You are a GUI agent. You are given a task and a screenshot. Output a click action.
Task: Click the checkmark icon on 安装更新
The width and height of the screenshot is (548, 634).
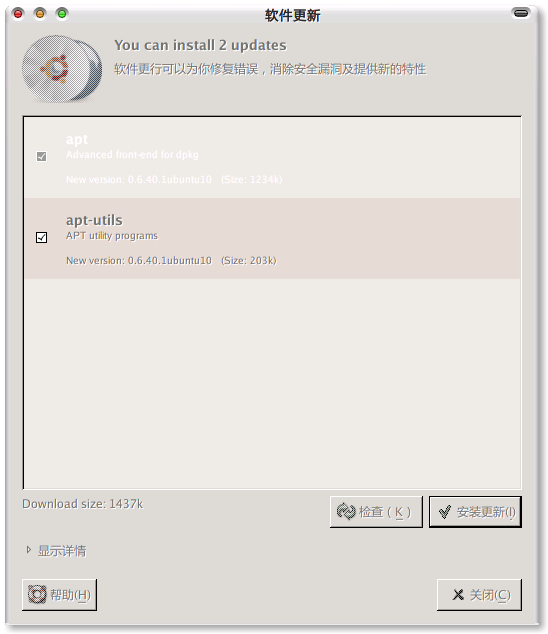[445, 512]
